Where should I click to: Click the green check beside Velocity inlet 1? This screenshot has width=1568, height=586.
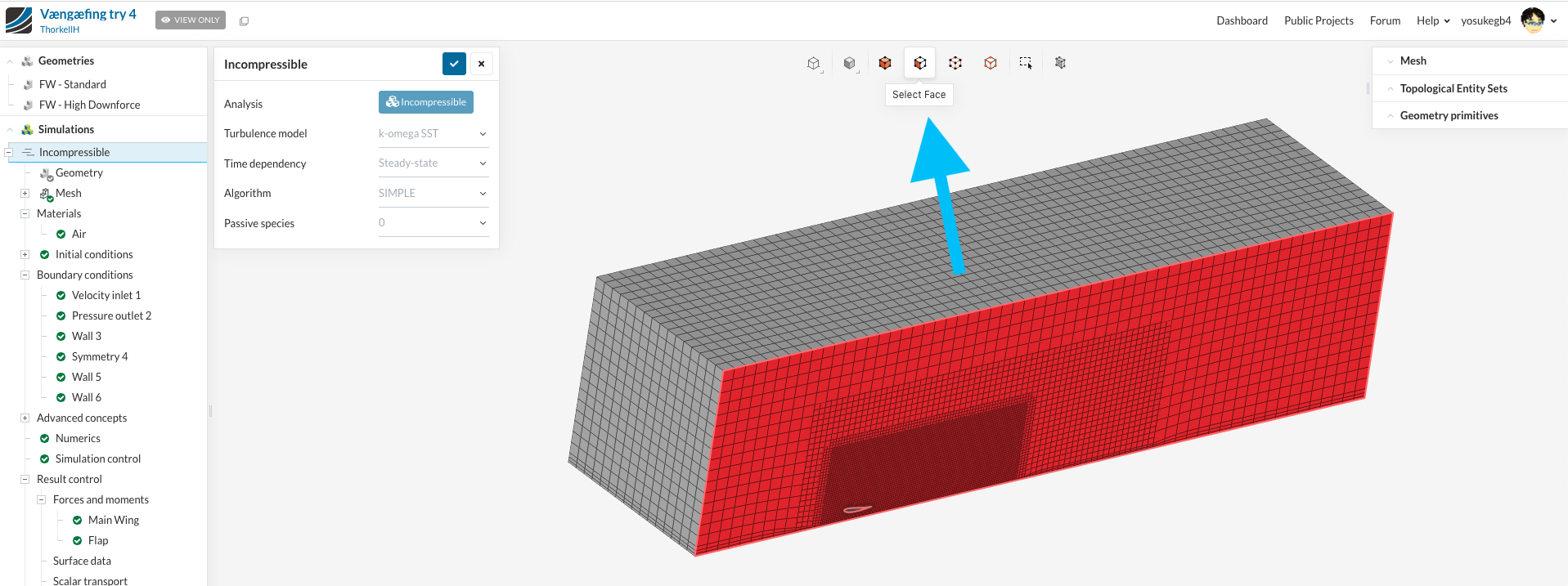61,296
